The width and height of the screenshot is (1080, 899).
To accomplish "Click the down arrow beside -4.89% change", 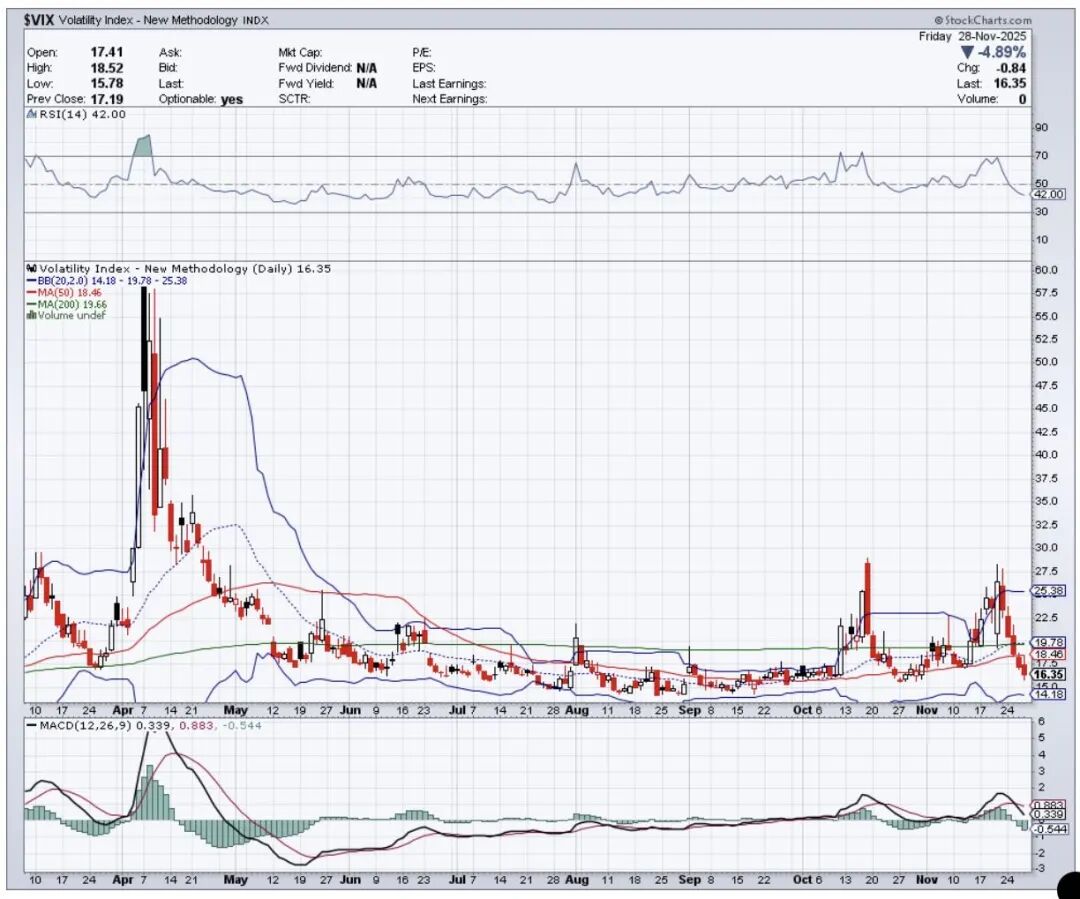I will pos(967,52).
